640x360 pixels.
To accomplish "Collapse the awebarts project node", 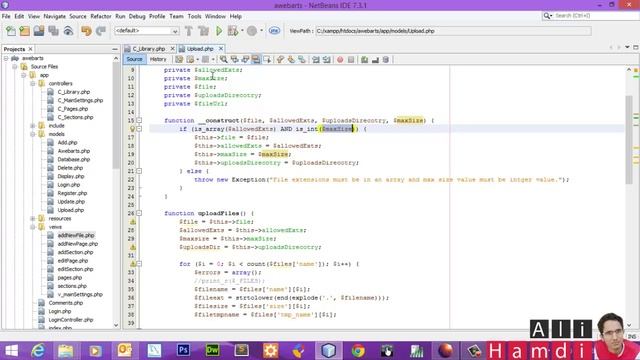I will (x=6, y=58).
